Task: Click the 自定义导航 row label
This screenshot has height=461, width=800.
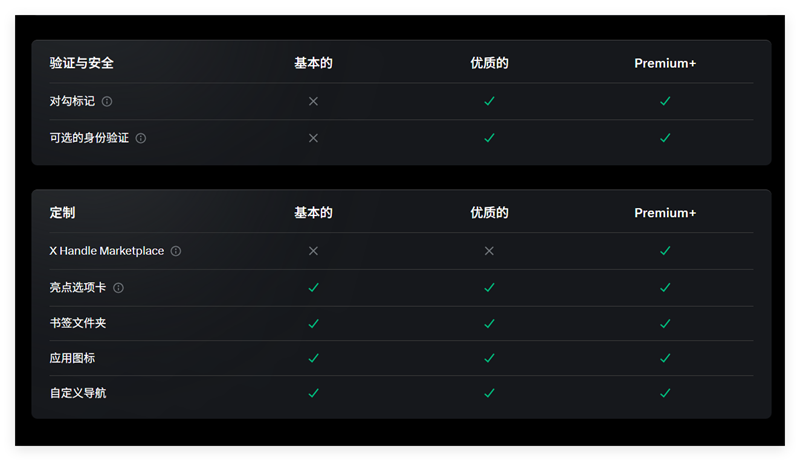Action: [x=78, y=393]
